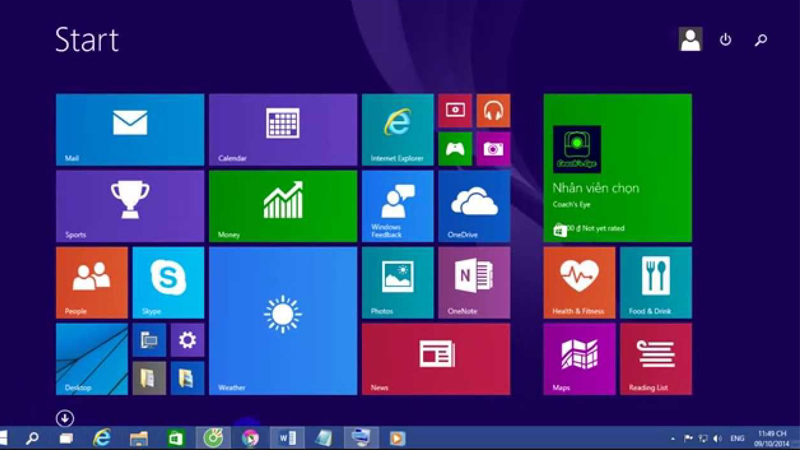Screen dimensions: 800x450
Task: Click the Windows Start button in taskbar
Action: coord(3,438)
